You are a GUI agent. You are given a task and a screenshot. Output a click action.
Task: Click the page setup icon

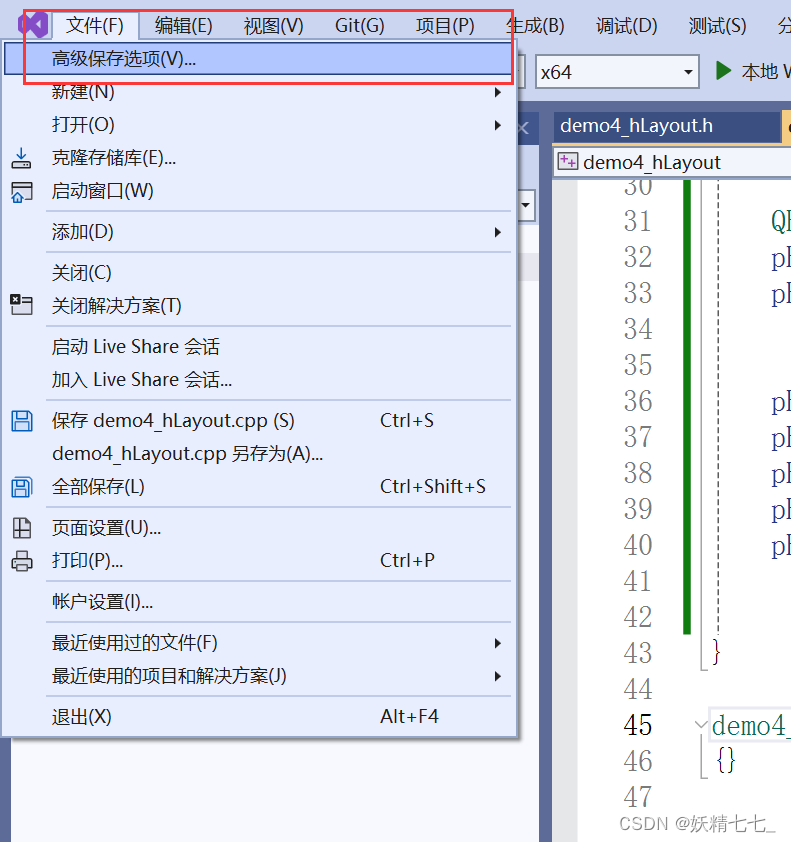coord(21,528)
